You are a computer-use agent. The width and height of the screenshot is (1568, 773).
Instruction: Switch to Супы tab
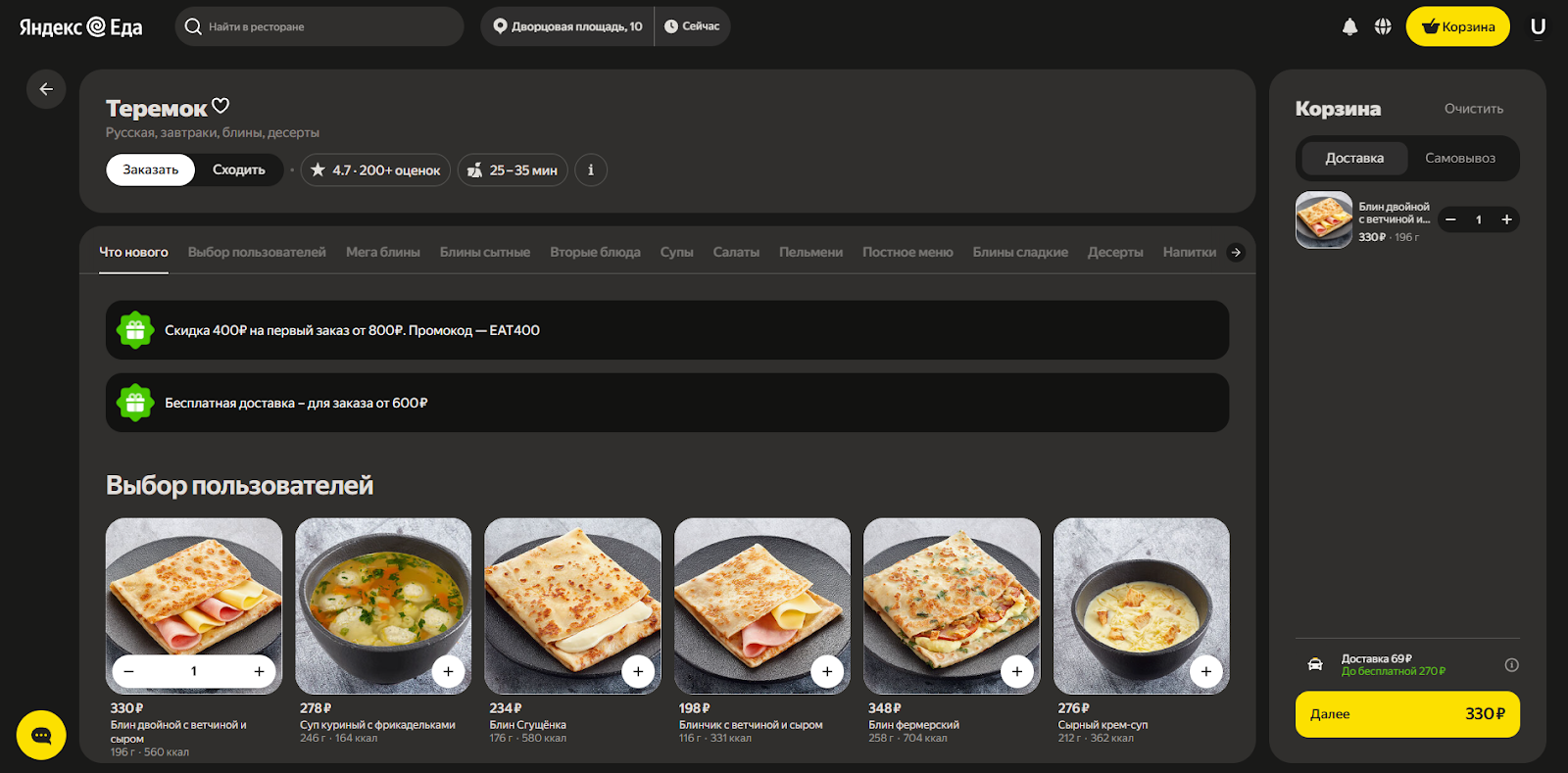point(677,253)
